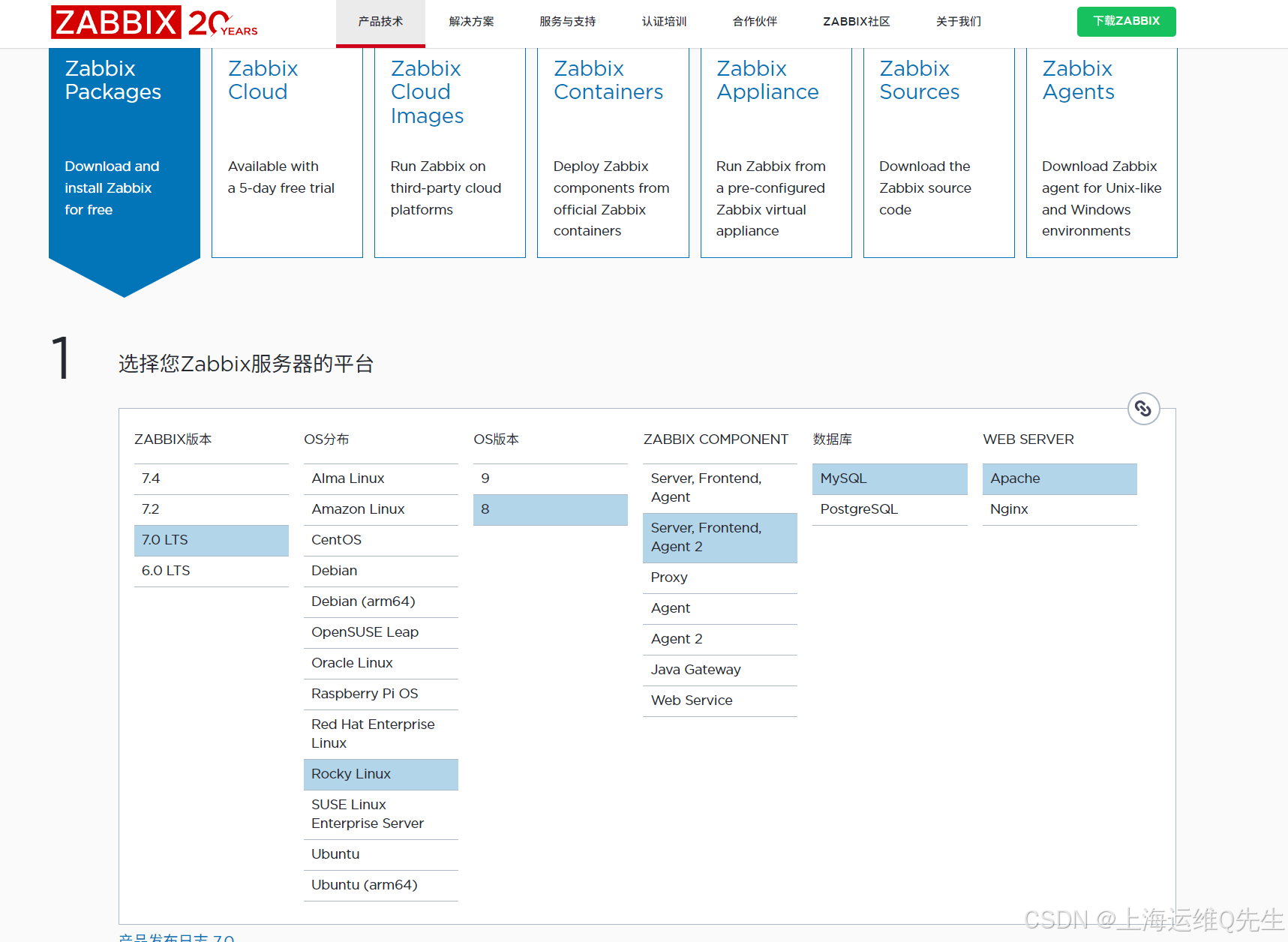1288x942 pixels.
Task: Select Alma Linux distribution
Action: point(381,478)
